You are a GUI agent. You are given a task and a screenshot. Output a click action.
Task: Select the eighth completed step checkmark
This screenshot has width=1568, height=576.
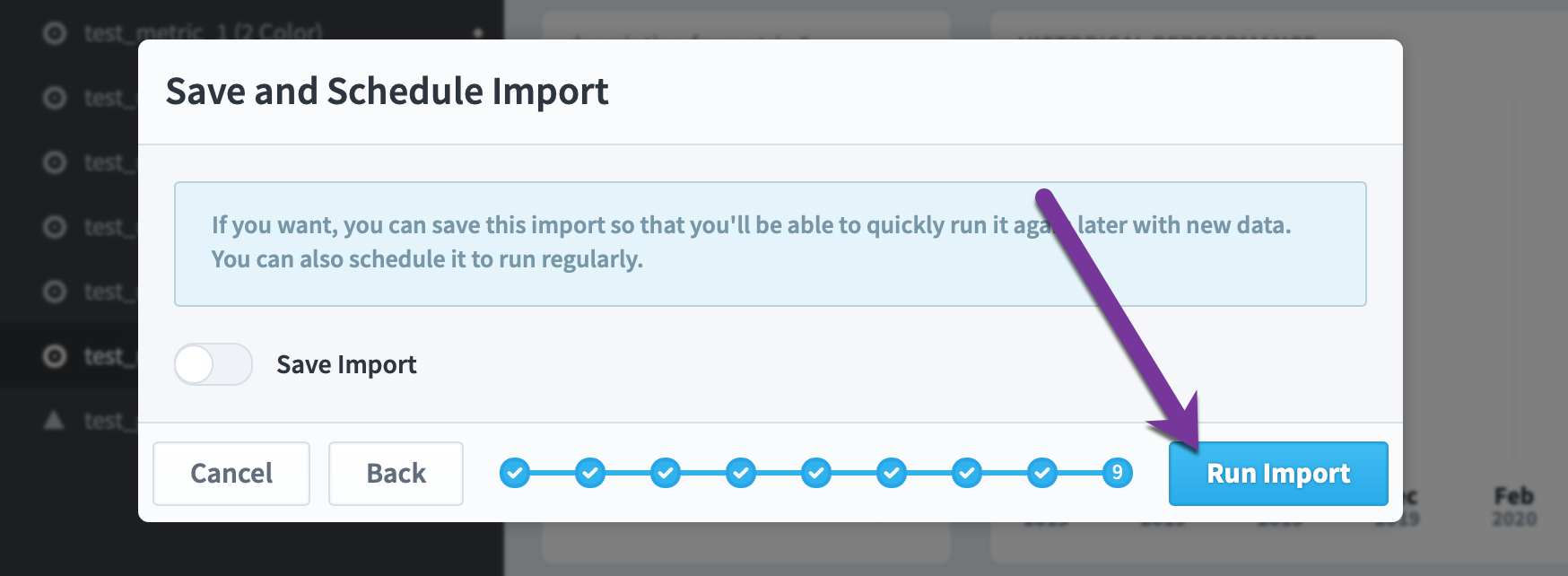coord(1042,473)
